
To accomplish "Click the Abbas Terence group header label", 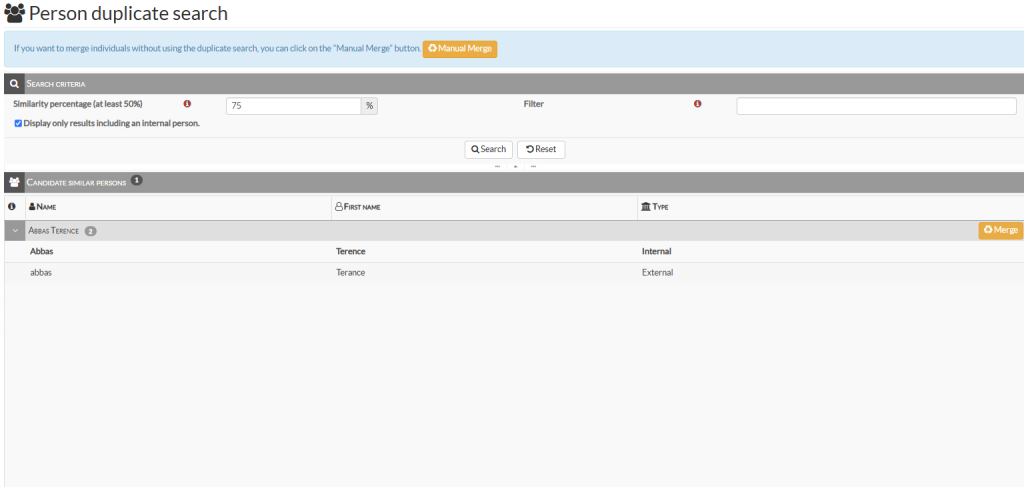I will [54, 231].
